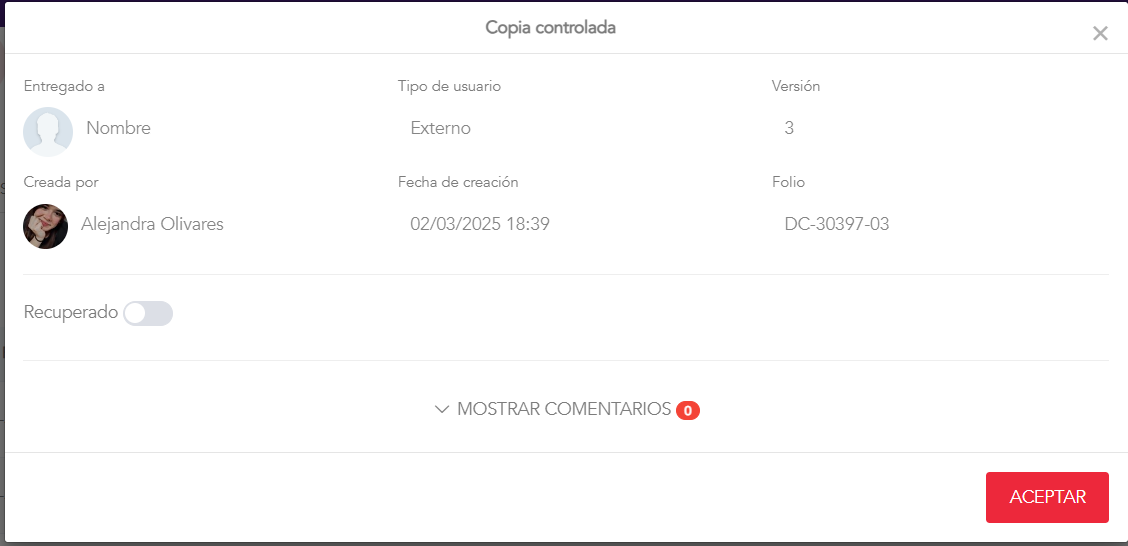Close the Copia controlada dialog
This screenshot has width=1128, height=546.
[1100, 33]
